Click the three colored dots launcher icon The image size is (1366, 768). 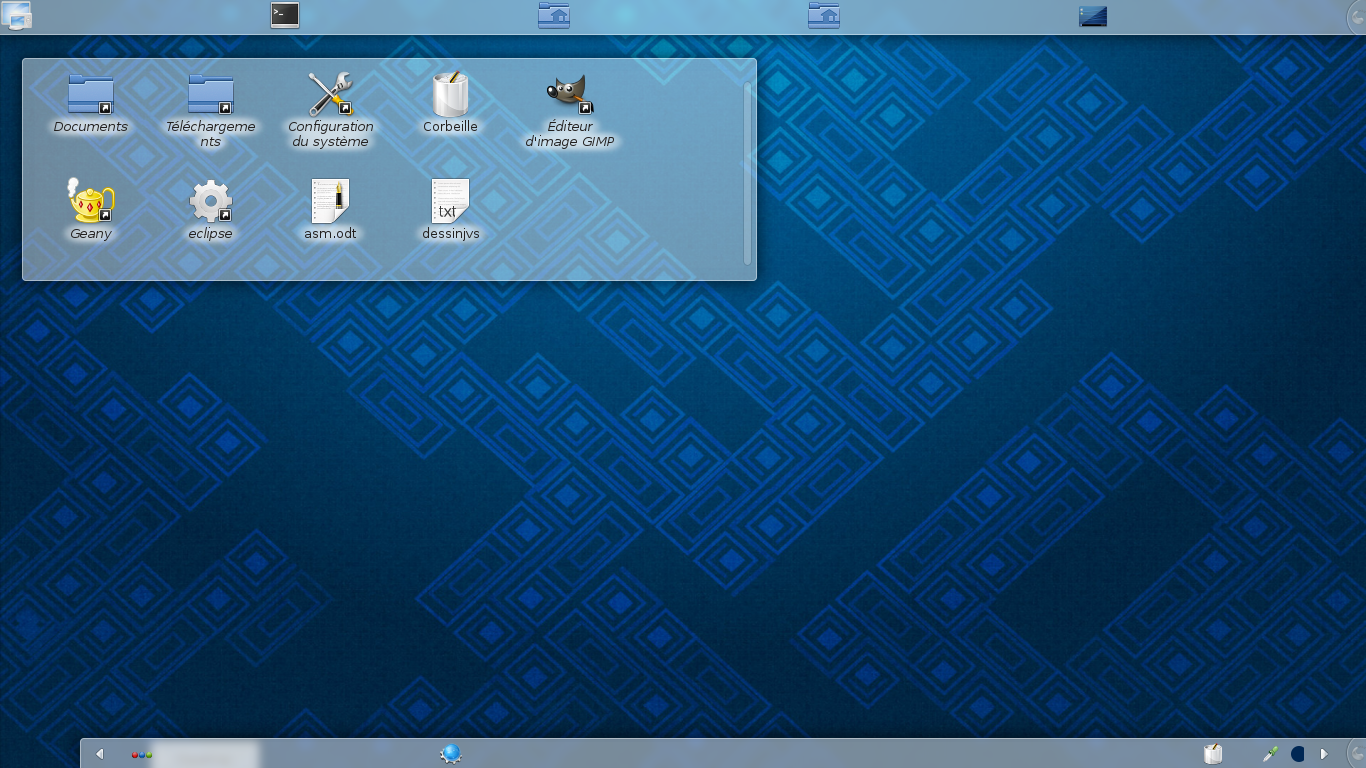coord(142,754)
